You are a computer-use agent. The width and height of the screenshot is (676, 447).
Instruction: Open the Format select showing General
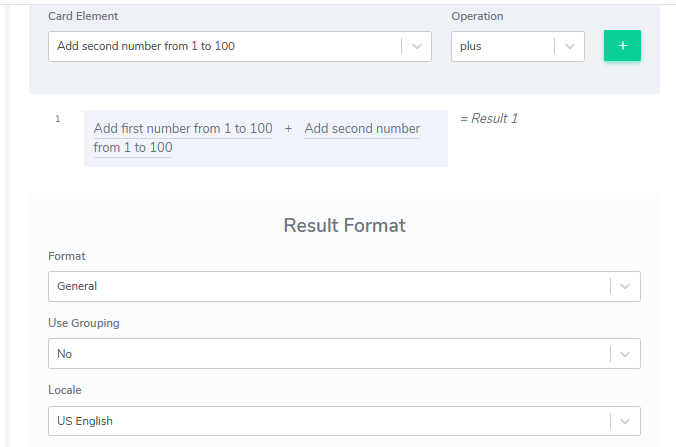328,286
